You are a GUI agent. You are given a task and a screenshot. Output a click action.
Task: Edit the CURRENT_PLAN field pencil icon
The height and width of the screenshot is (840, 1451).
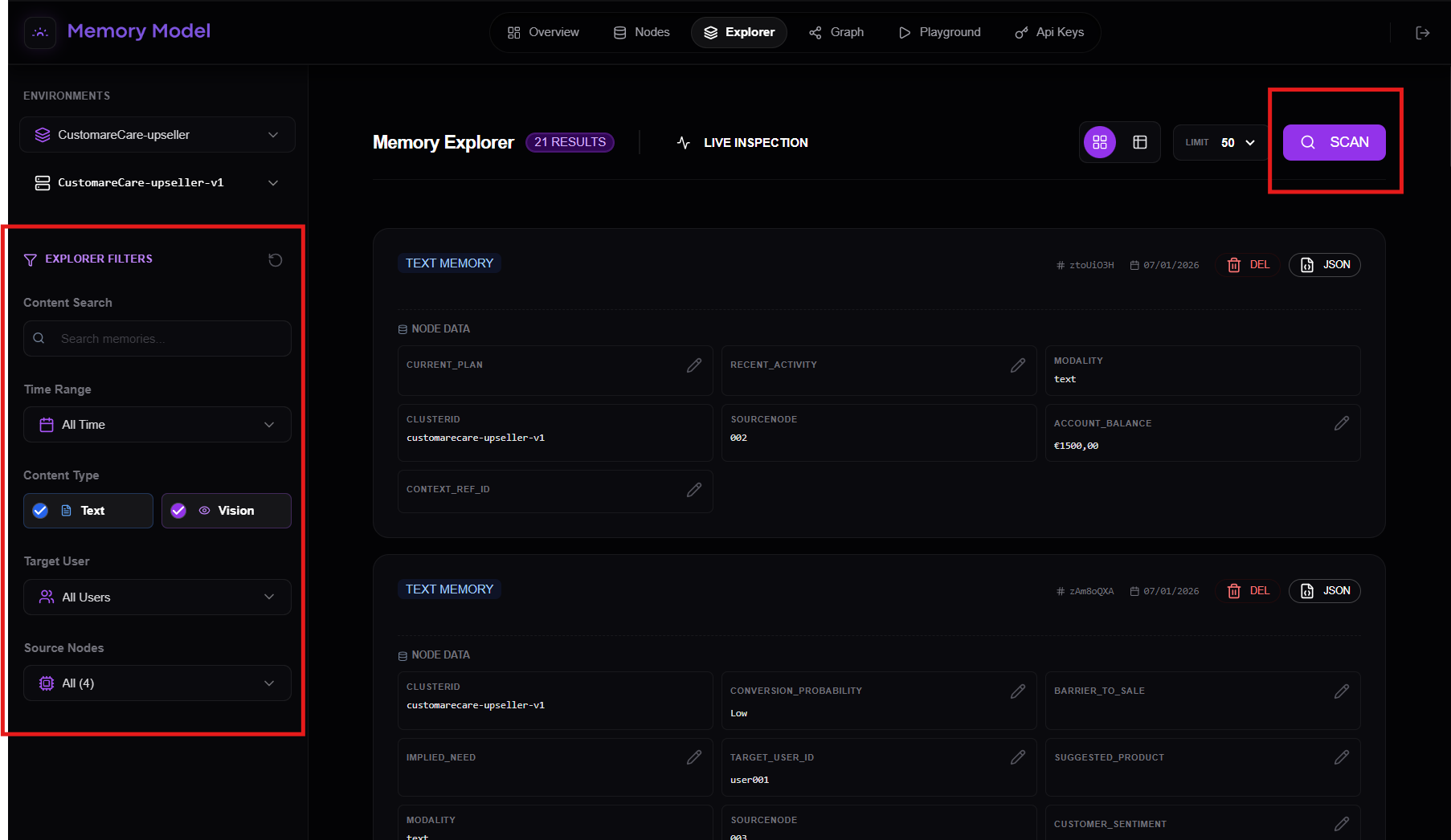point(694,365)
